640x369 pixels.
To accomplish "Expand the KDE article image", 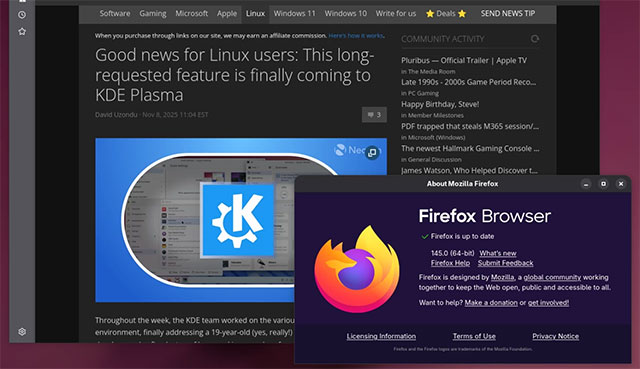I will [x=372, y=153].
